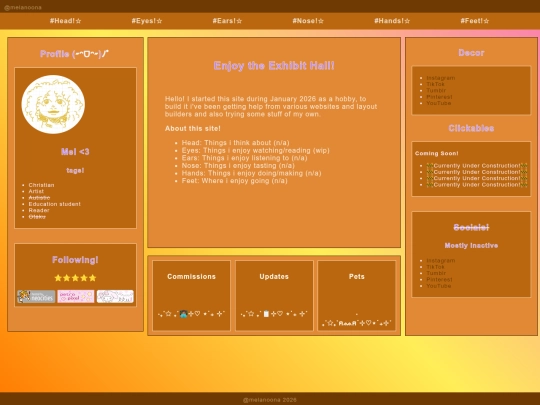Click the struck-through 'Autistic' tag

tap(39, 198)
